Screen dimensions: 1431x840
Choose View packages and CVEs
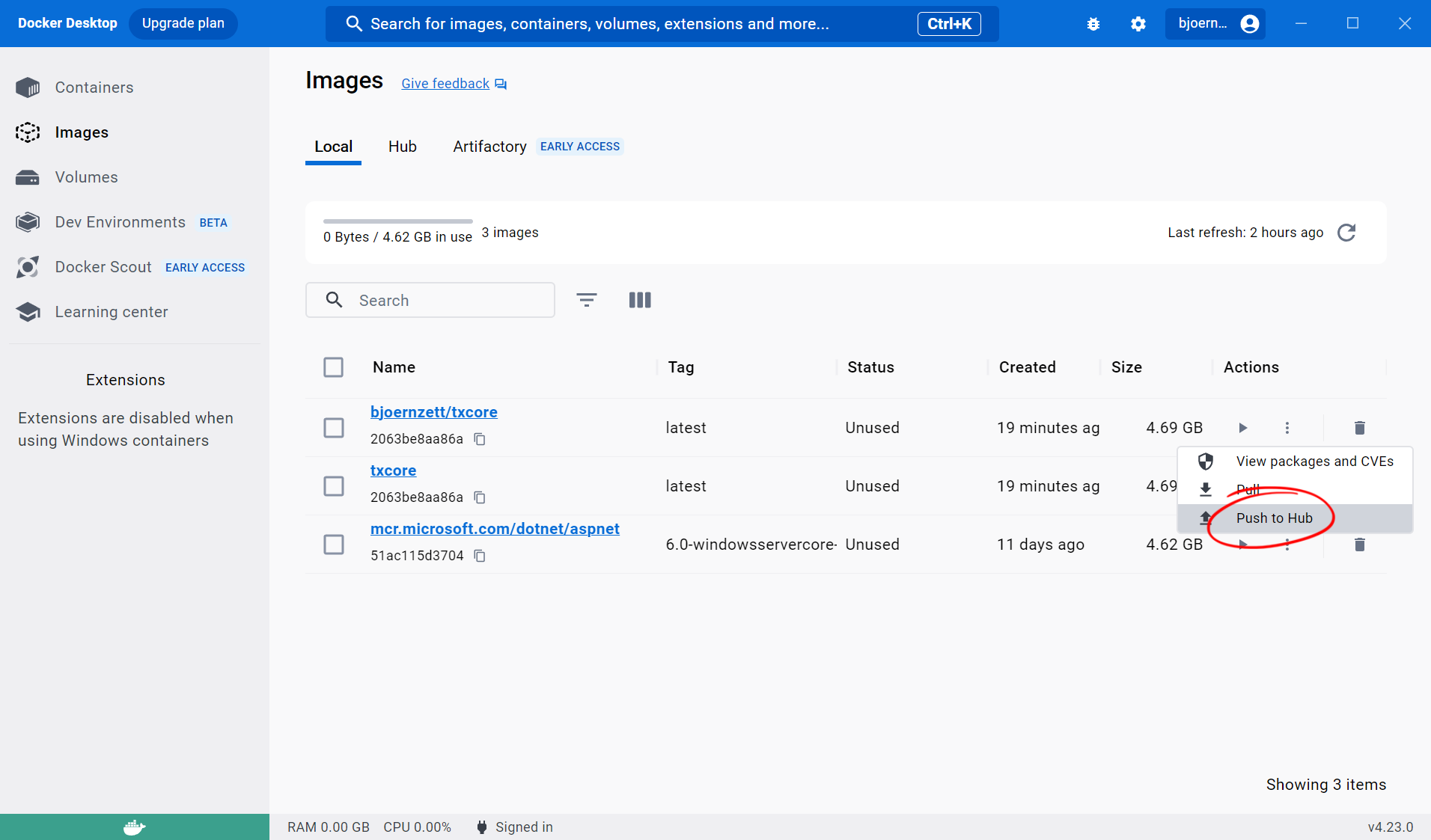pos(1295,462)
